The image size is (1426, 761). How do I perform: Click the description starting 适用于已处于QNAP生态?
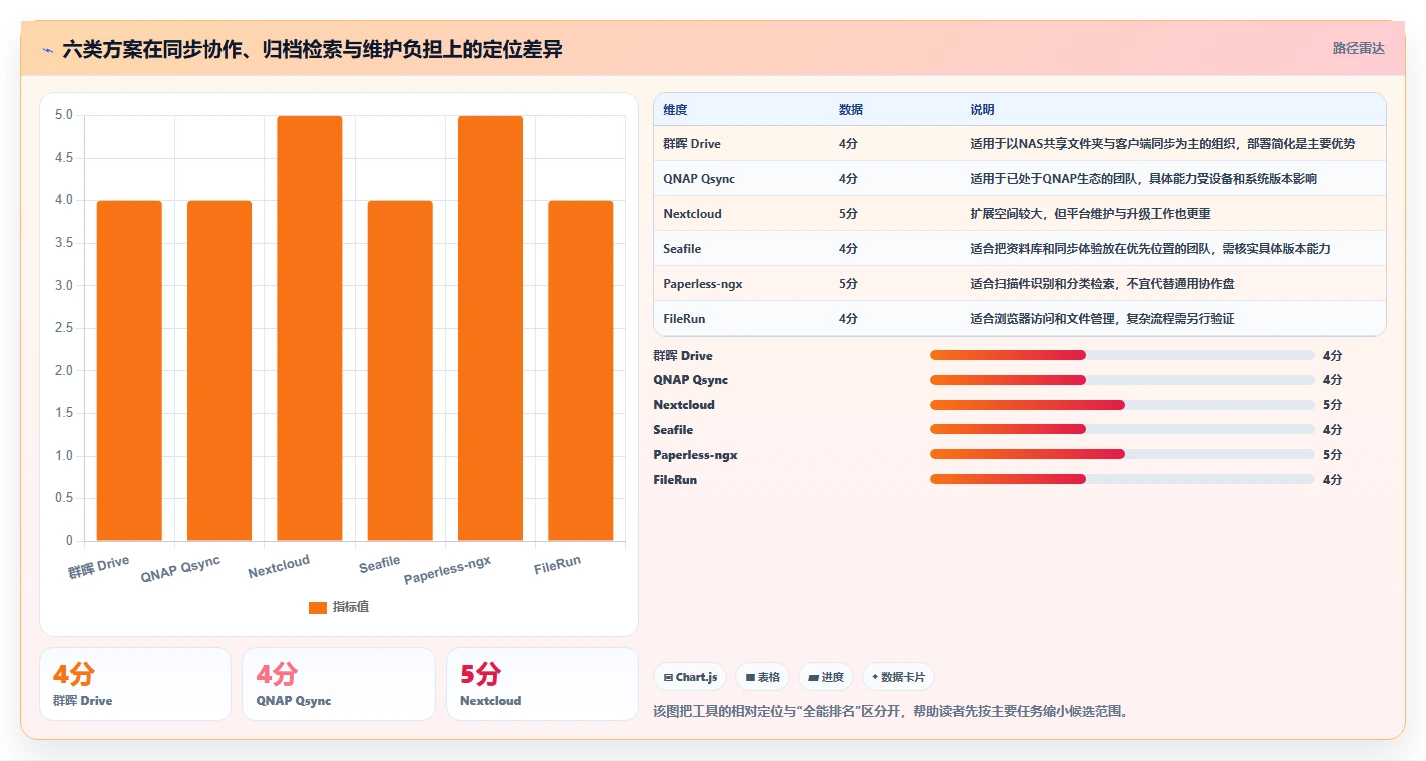1143,179
